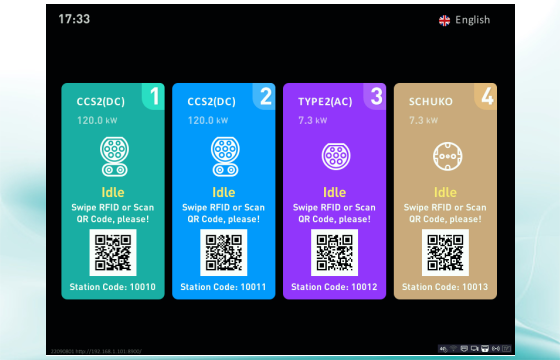
Task: Tap the QR code for station 10013
Action: tap(445, 252)
